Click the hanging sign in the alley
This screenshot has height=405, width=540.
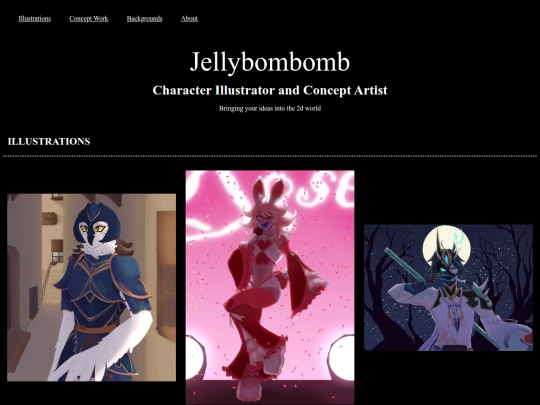(x=50, y=218)
